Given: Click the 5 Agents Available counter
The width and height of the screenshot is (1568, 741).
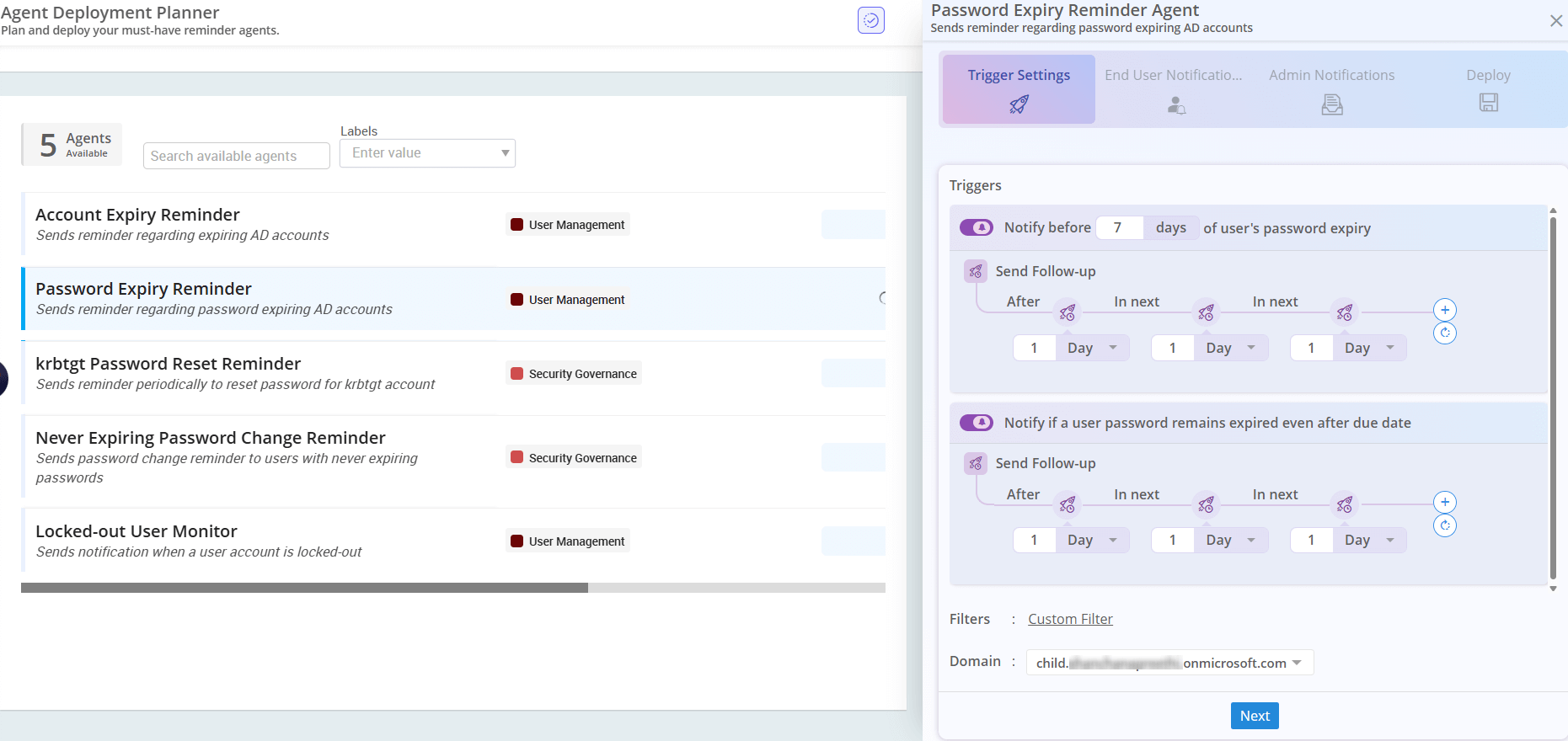Looking at the screenshot, I should click(x=72, y=145).
